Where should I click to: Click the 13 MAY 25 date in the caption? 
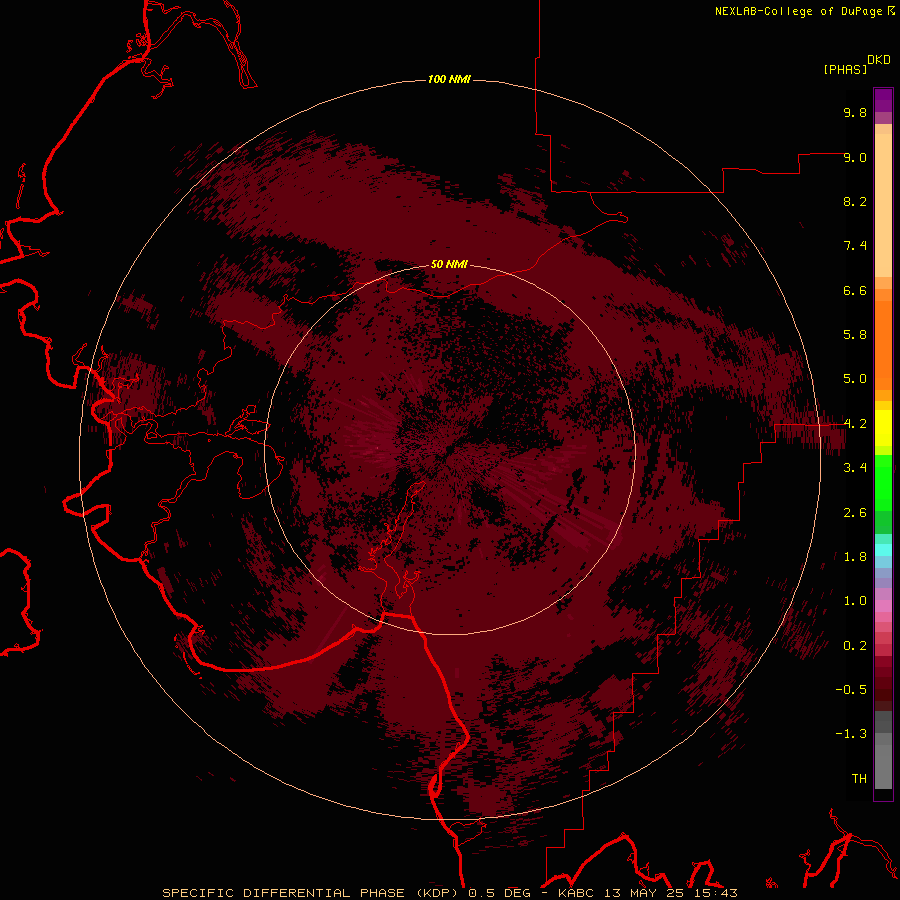642,893
